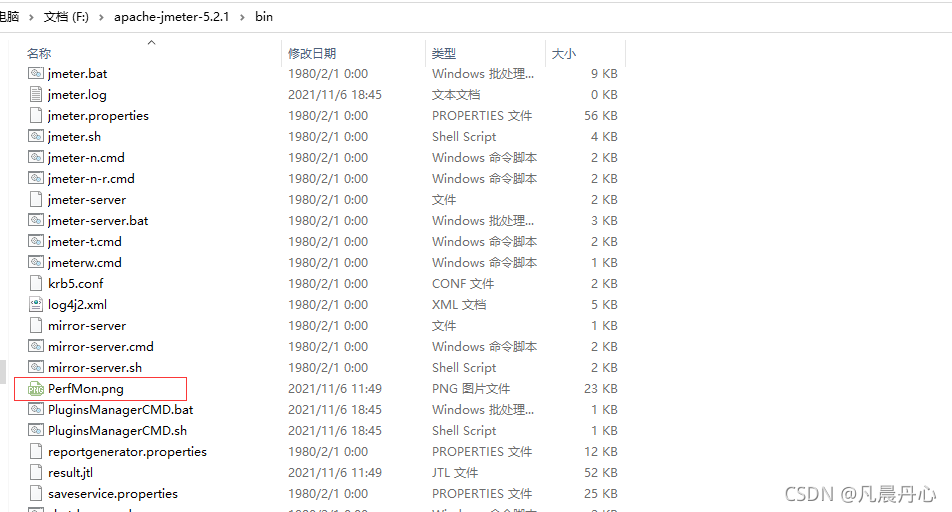
Task: Select the PerfMon.png image icon
Action: click(x=36, y=389)
